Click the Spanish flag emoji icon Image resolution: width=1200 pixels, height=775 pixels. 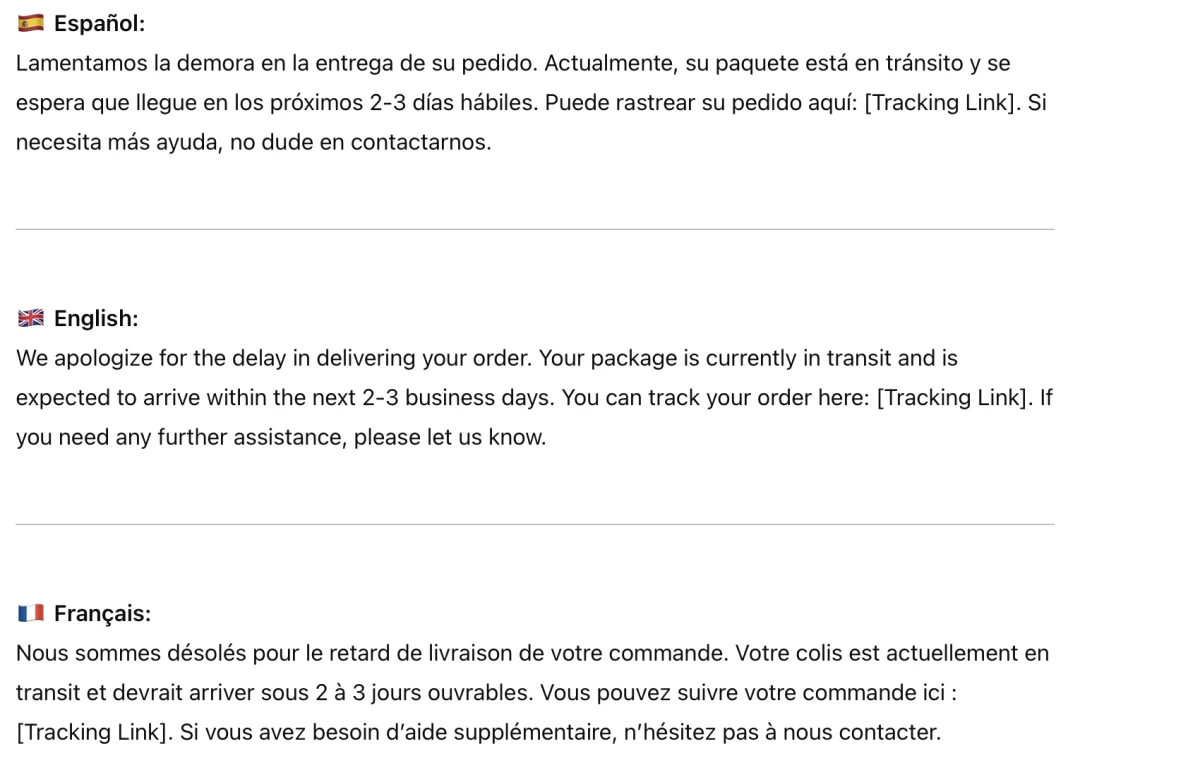pyautogui.click(x=31, y=23)
